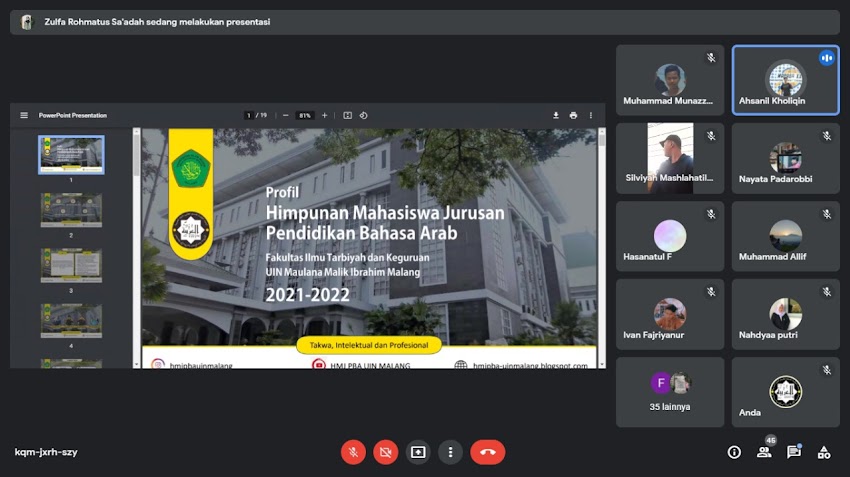The width and height of the screenshot is (850, 477).
Task: Click the slide title Himpunan Mahasiswa Jurusan
Action: click(385, 213)
